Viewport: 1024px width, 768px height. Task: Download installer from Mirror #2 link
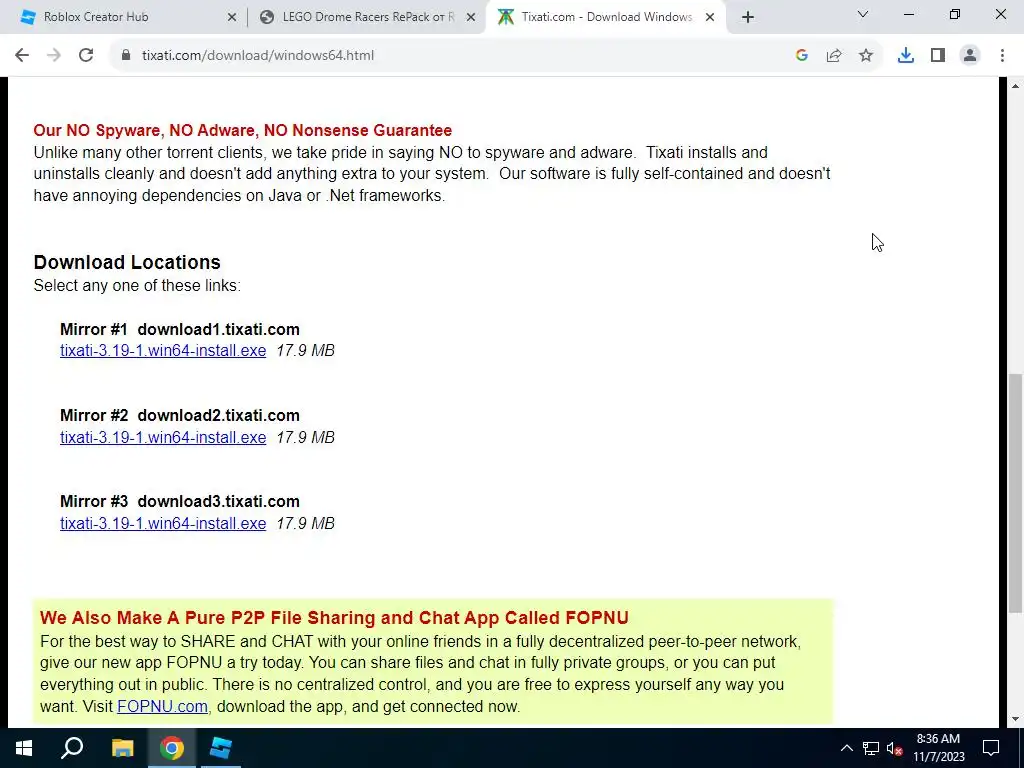(x=163, y=438)
